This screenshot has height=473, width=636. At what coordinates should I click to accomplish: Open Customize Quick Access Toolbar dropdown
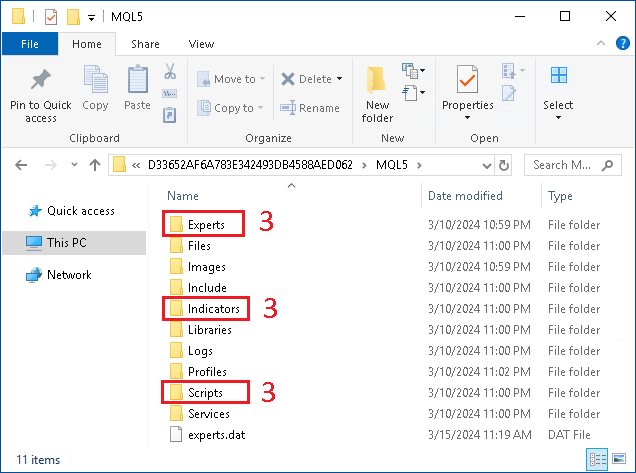92,18
